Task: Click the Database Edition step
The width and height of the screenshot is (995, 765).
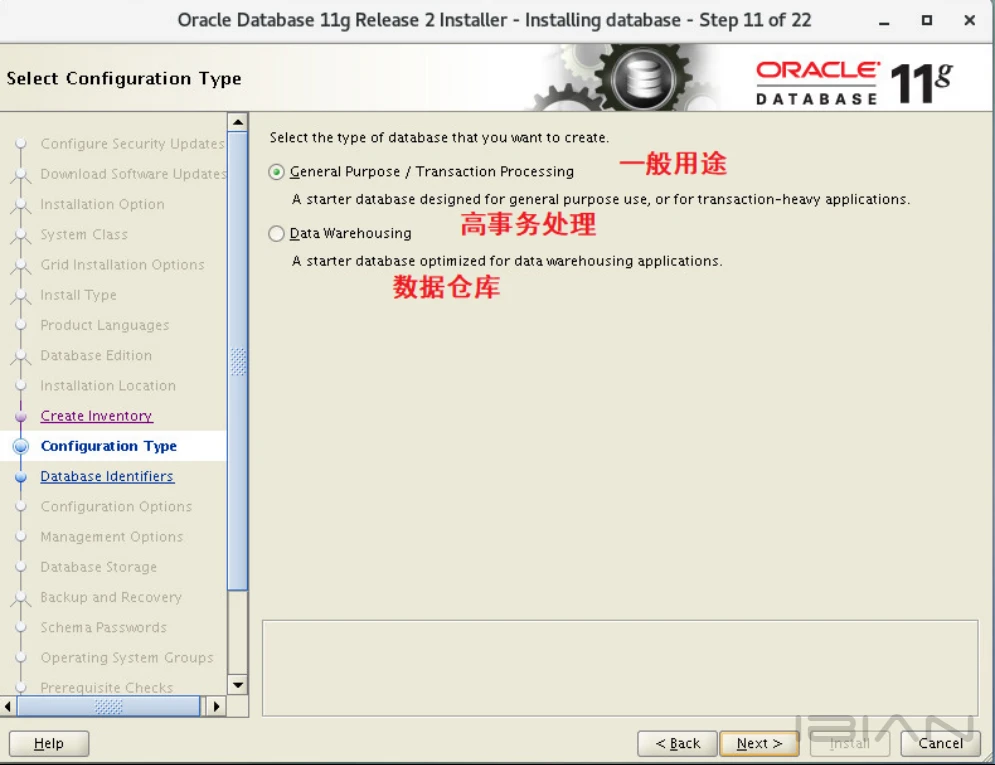Action: [x=96, y=355]
